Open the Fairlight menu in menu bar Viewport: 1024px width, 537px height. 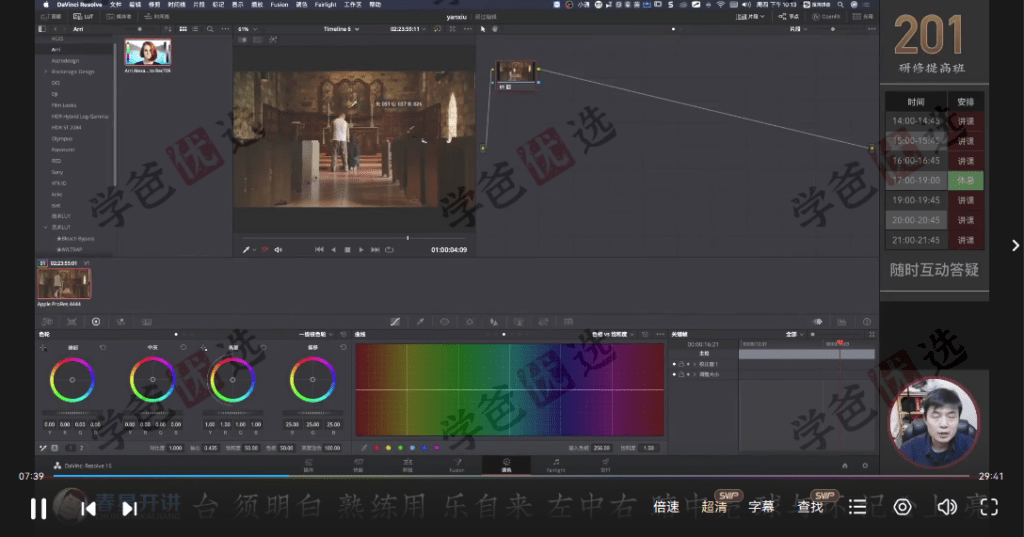pos(325,5)
